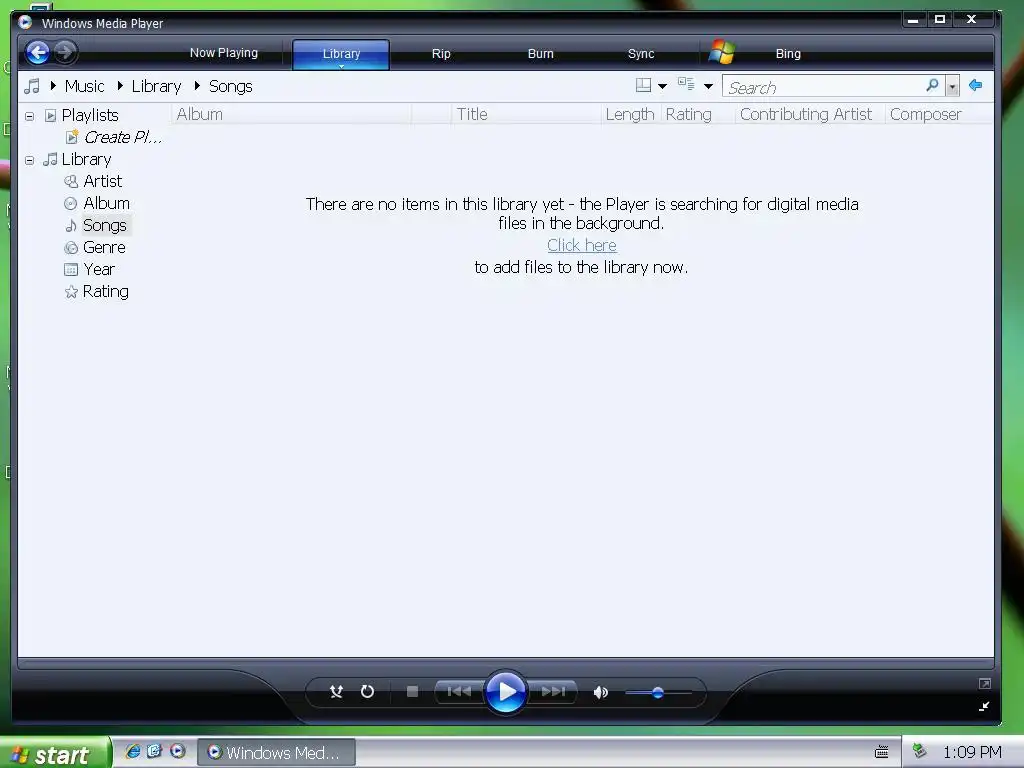
Task: Adjust the volume slider
Action: (658, 692)
